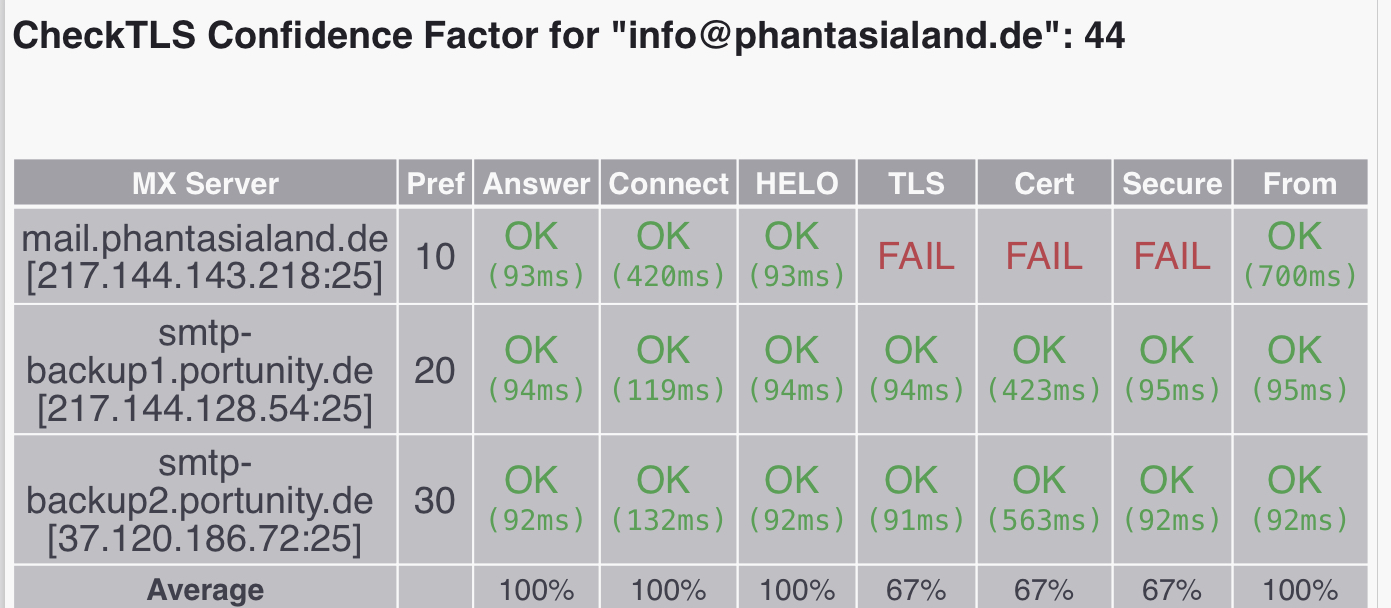Click the Pref column header
This screenshot has width=1391, height=608.
tap(436, 183)
